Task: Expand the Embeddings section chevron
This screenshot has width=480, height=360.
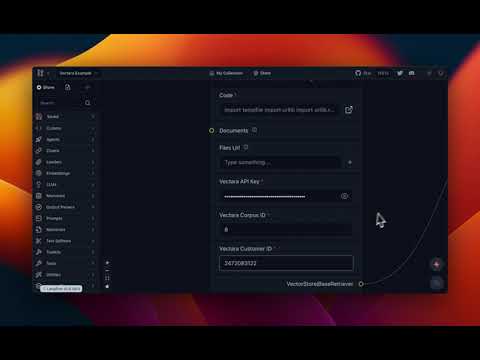Action: point(93,173)
